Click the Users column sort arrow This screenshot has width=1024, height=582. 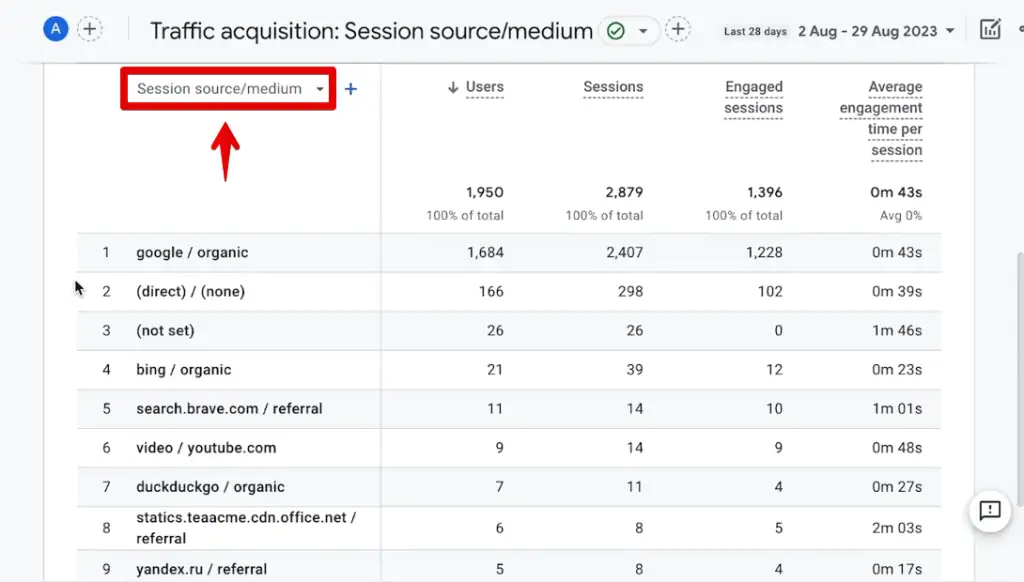(x=457, y=86)
